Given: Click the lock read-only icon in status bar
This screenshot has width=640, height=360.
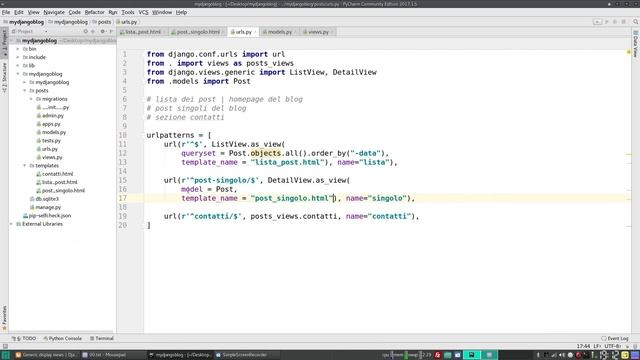Looking at the screenshot, I should (627, 346).
